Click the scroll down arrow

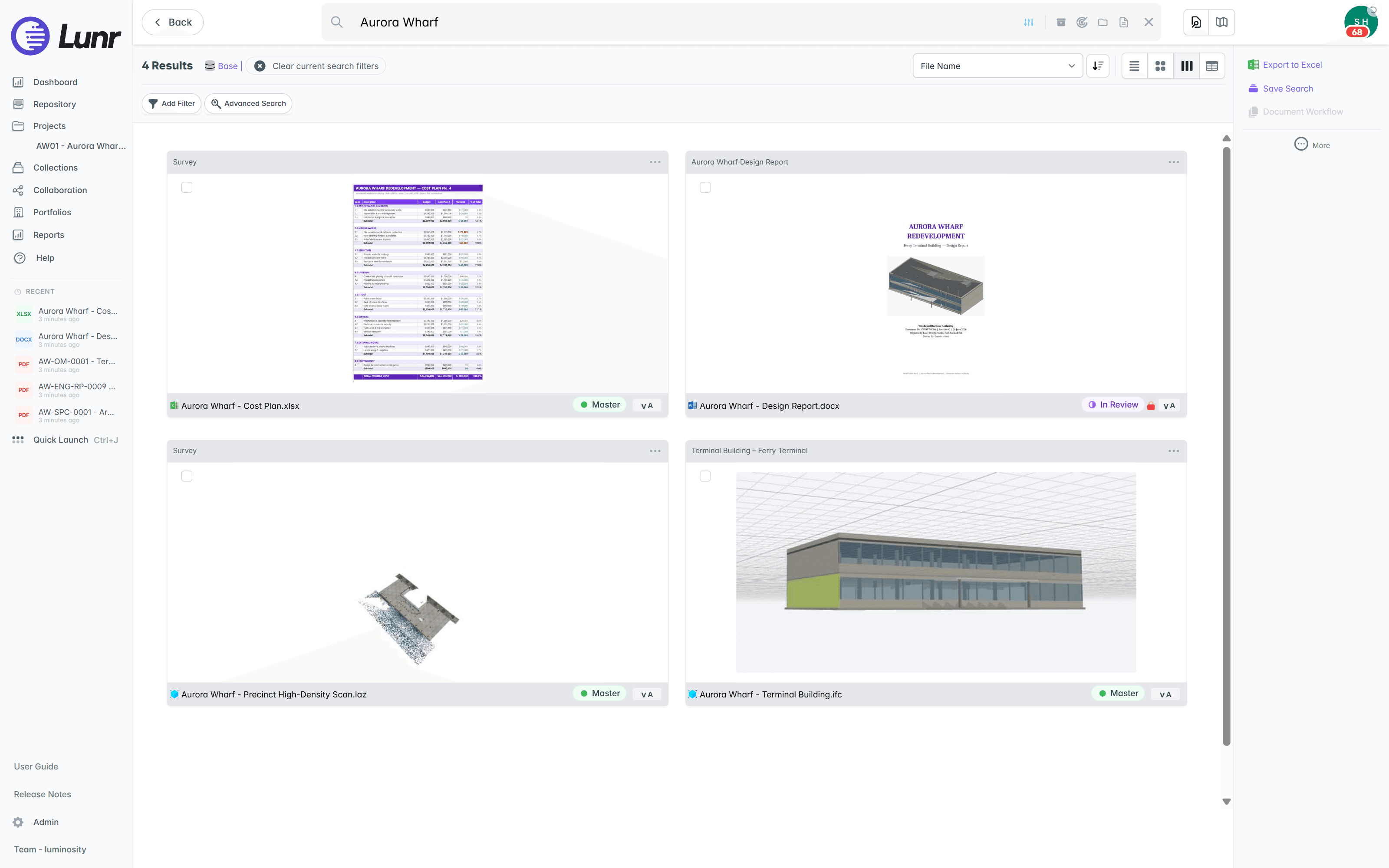click(1227, 802)
